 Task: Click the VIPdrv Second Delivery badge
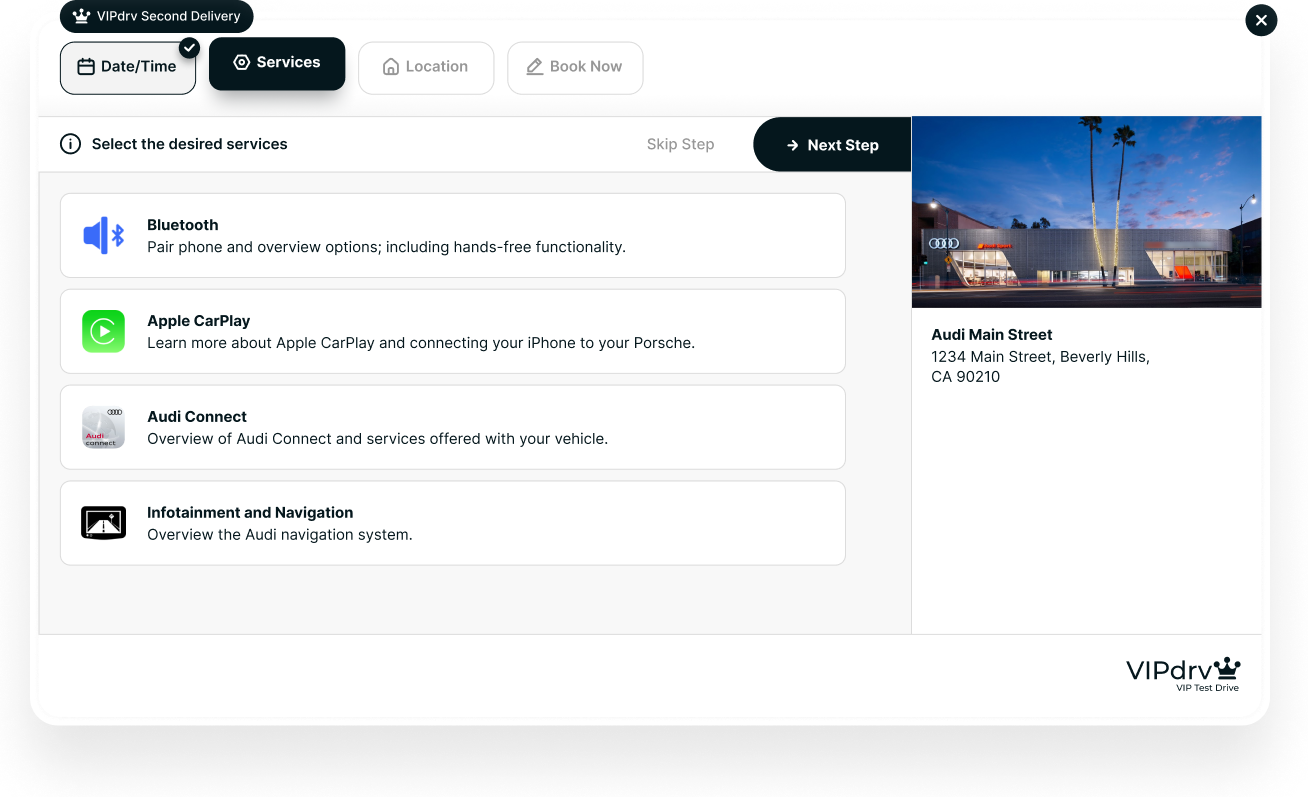click(x=156, y=16)
